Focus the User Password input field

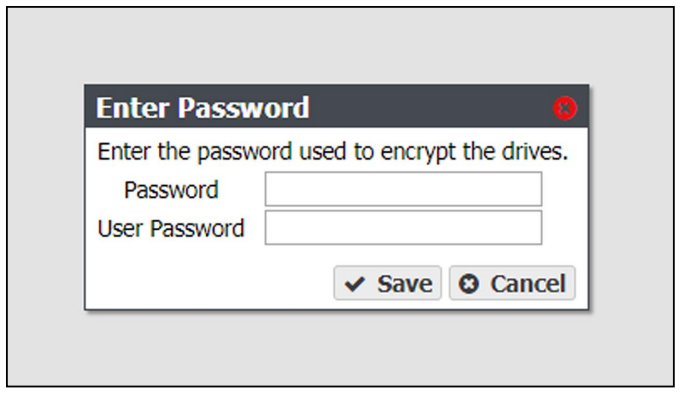click(403, 228)
